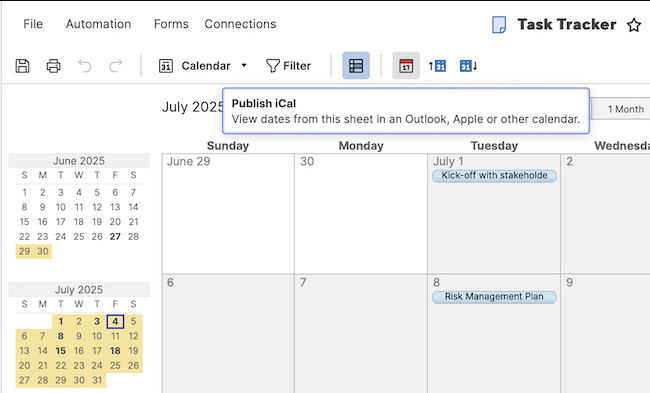
Task: Click the Save icon in toolbar
Action: click(22, 66)
